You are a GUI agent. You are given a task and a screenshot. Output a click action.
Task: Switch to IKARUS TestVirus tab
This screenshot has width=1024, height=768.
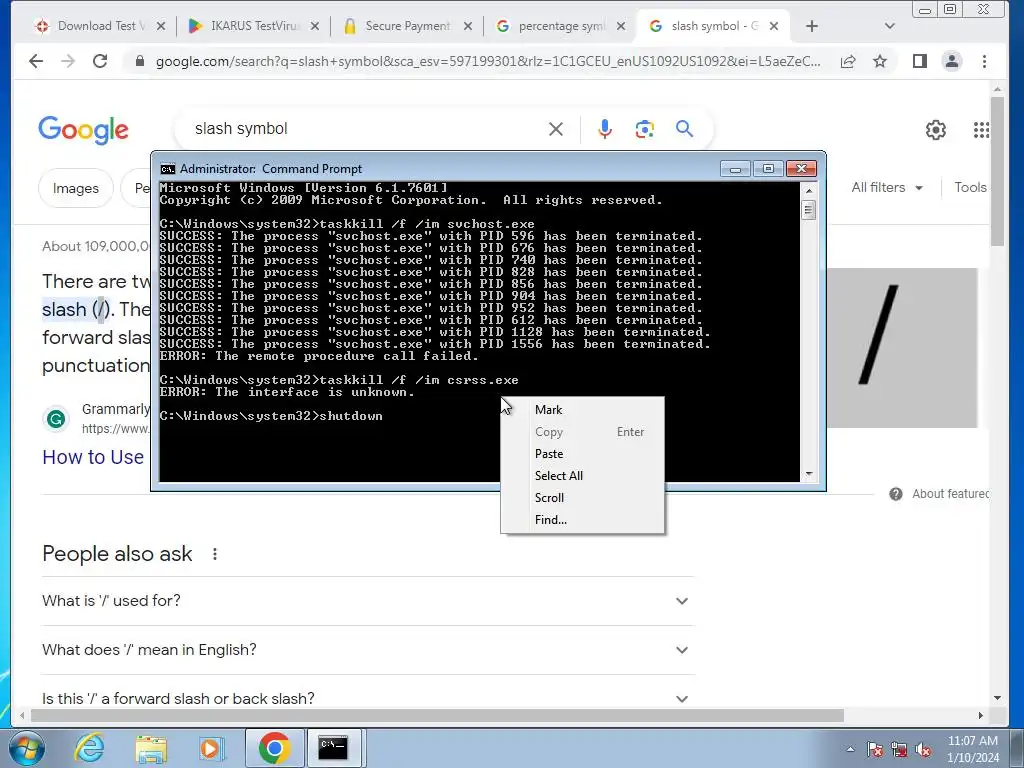click(251, 26)
